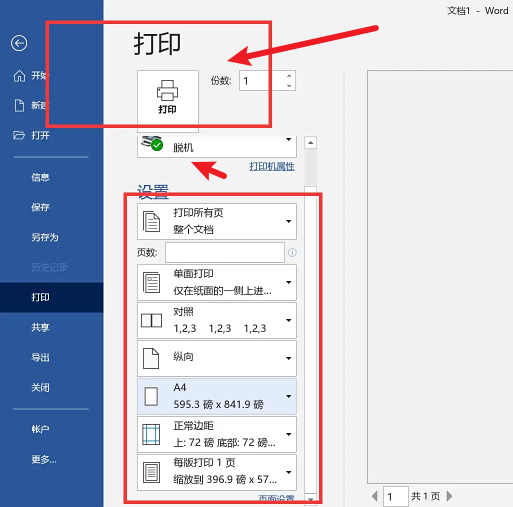Select the Print item in sidebar
The width and height of the screenshot is (513, 507).
(40, 297)
